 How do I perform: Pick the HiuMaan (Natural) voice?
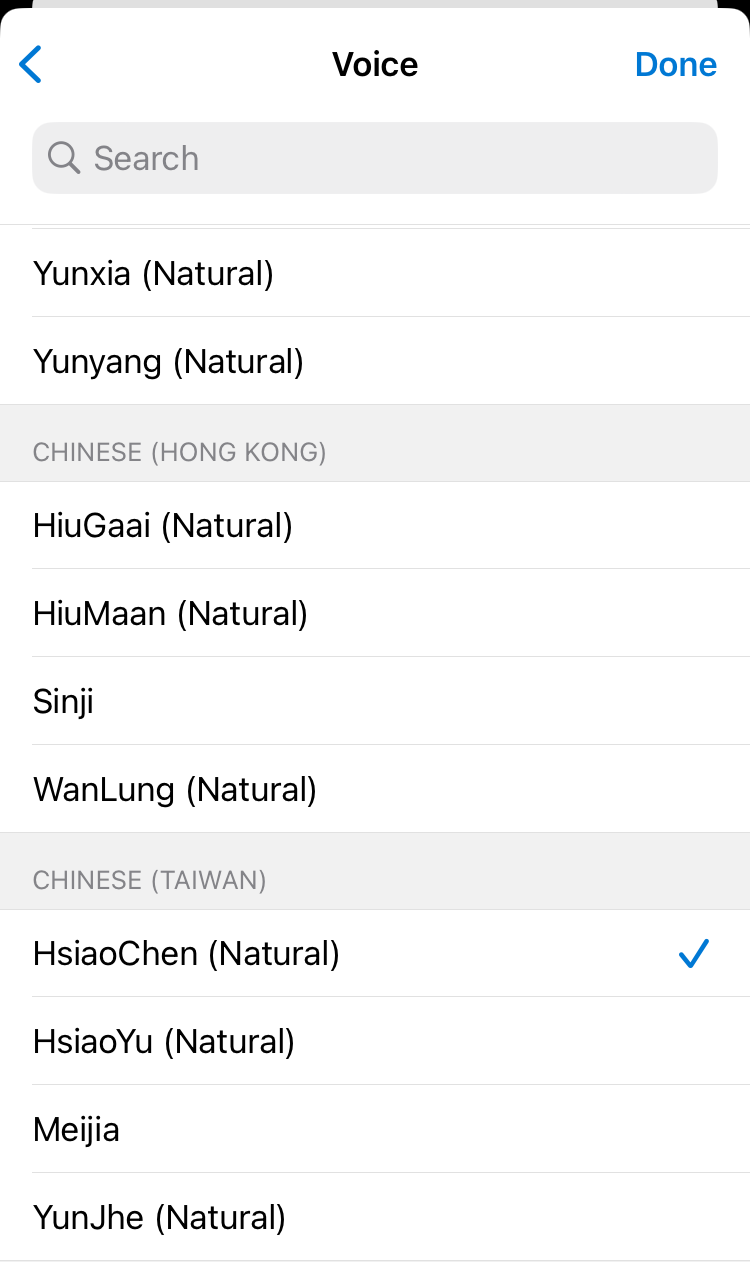coord(170,613)
